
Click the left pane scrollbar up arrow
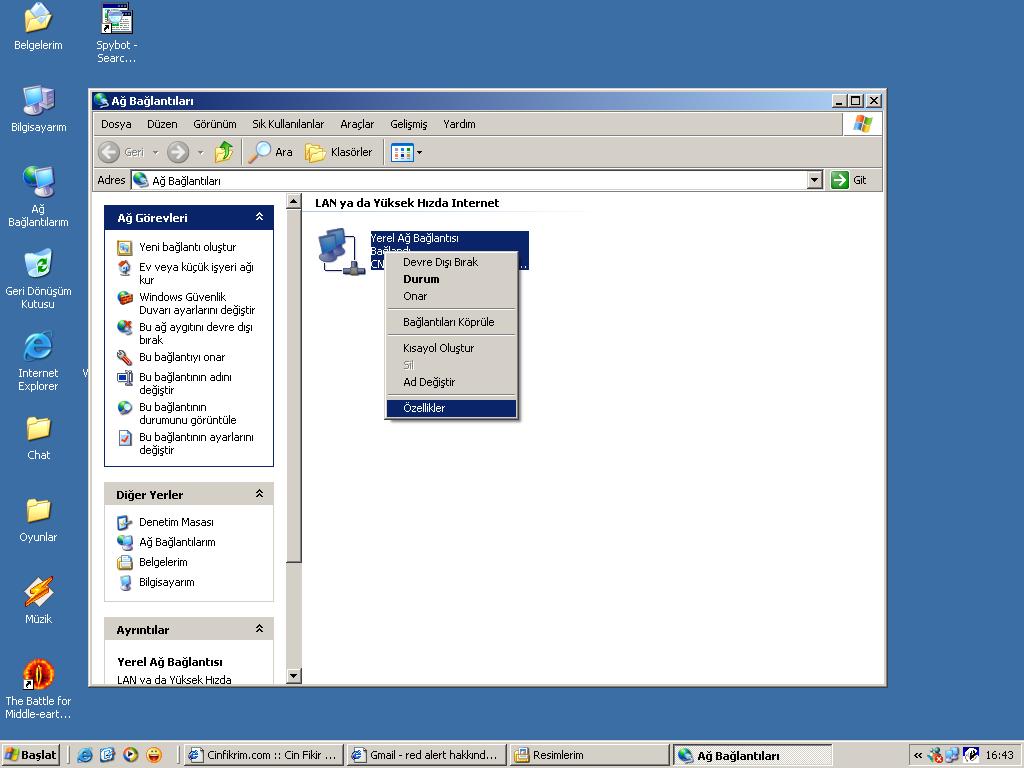tap(294, 201)
